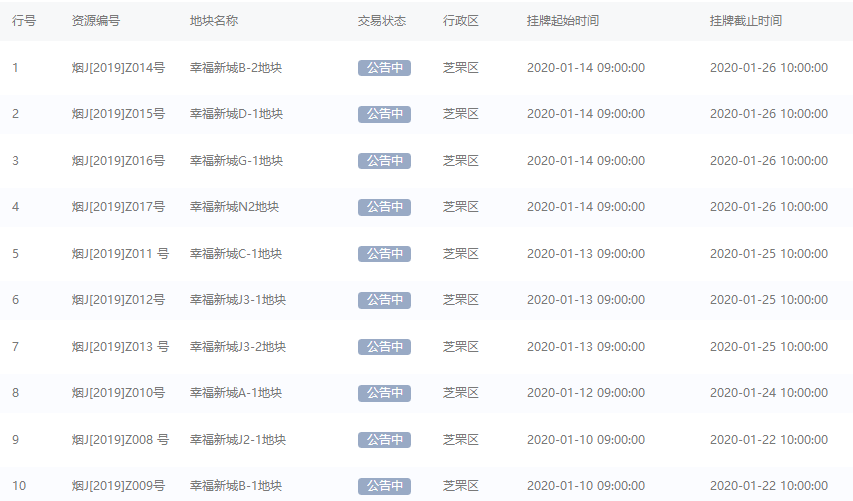Select the 2020-01-22 10:00:00 deadline in row 10
This screenshot has width=853, height=501.
tap(769, 486)
